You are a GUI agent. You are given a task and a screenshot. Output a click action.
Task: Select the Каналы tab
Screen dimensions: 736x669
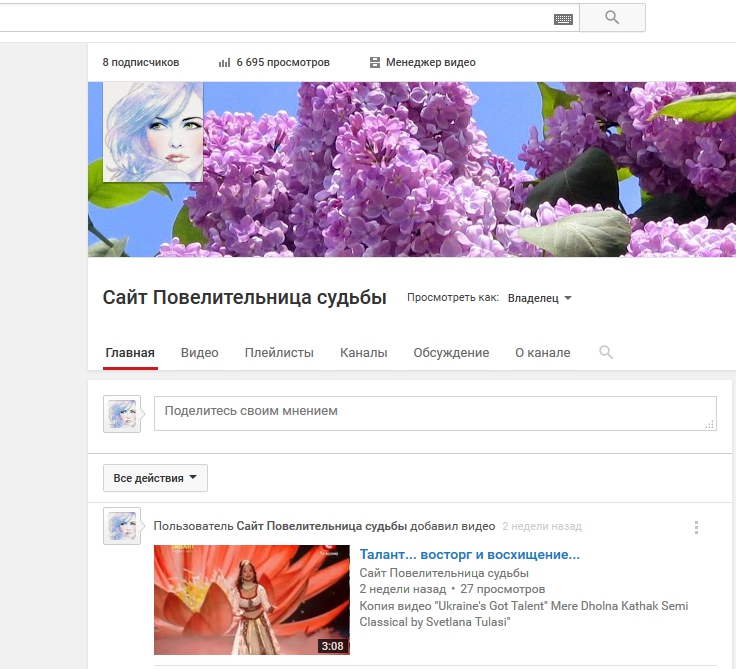[363, 353]
